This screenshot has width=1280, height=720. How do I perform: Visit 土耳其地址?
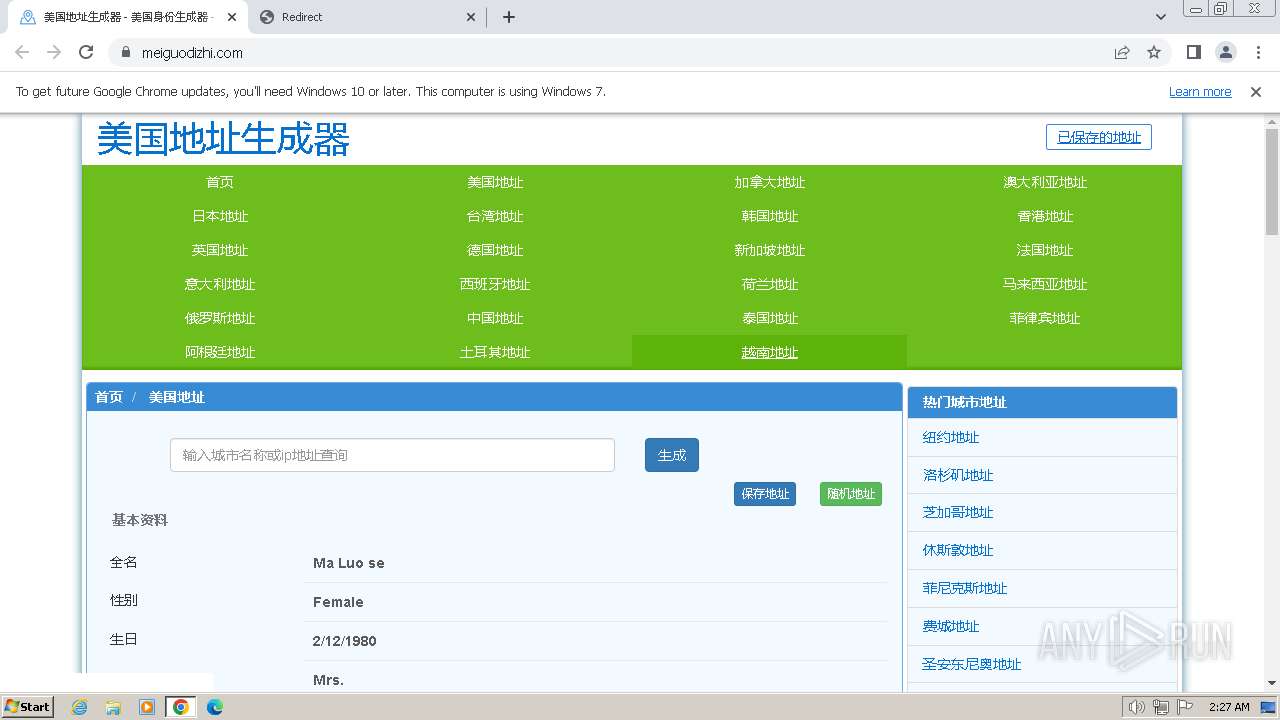point(495,352)
